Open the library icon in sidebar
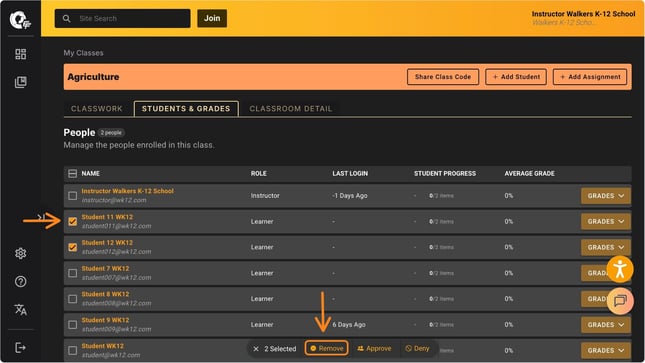Viewport: 645px width, 363px height. tap(21, 82)
